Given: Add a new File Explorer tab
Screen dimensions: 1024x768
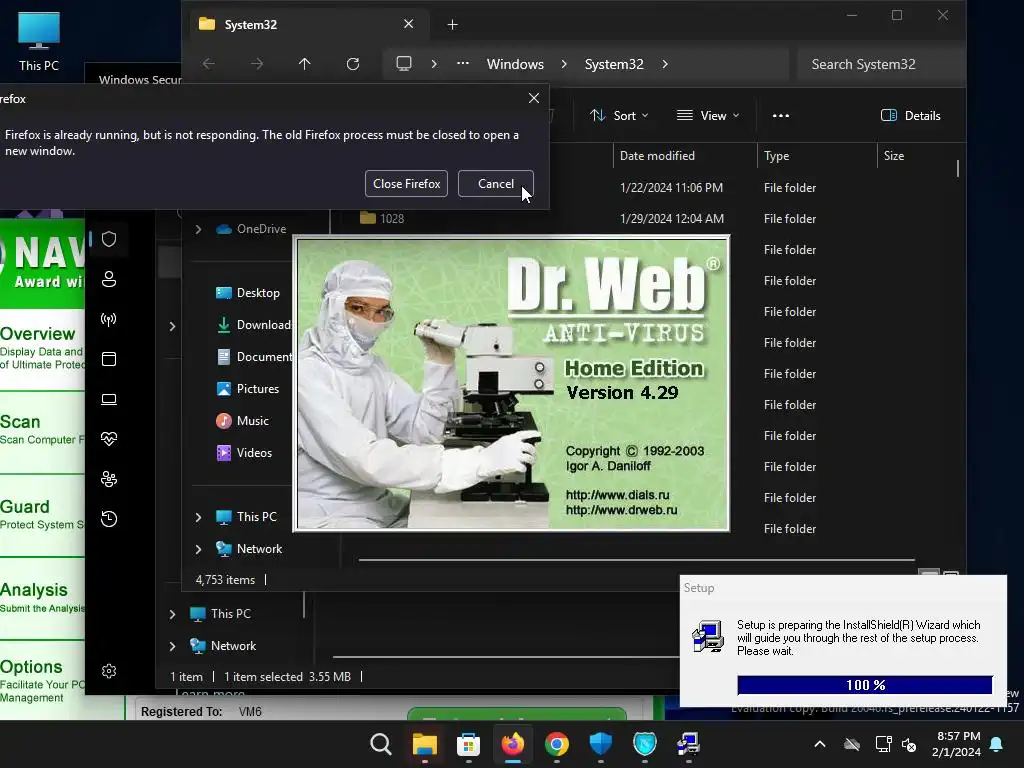Looking at the screenshot, I should click(452, 24).
